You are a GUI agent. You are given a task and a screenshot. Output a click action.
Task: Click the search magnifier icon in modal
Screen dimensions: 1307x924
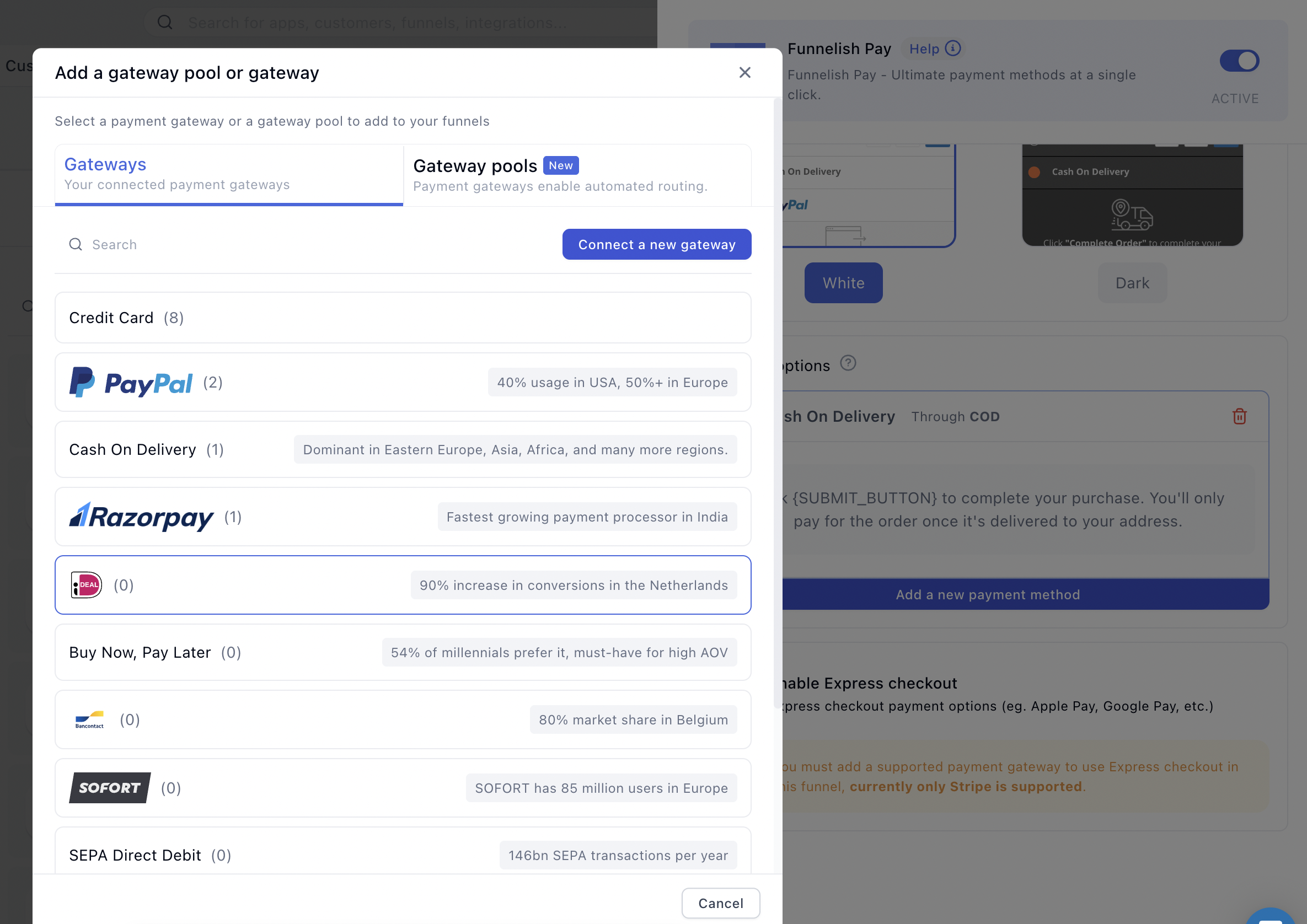point(76,245)
